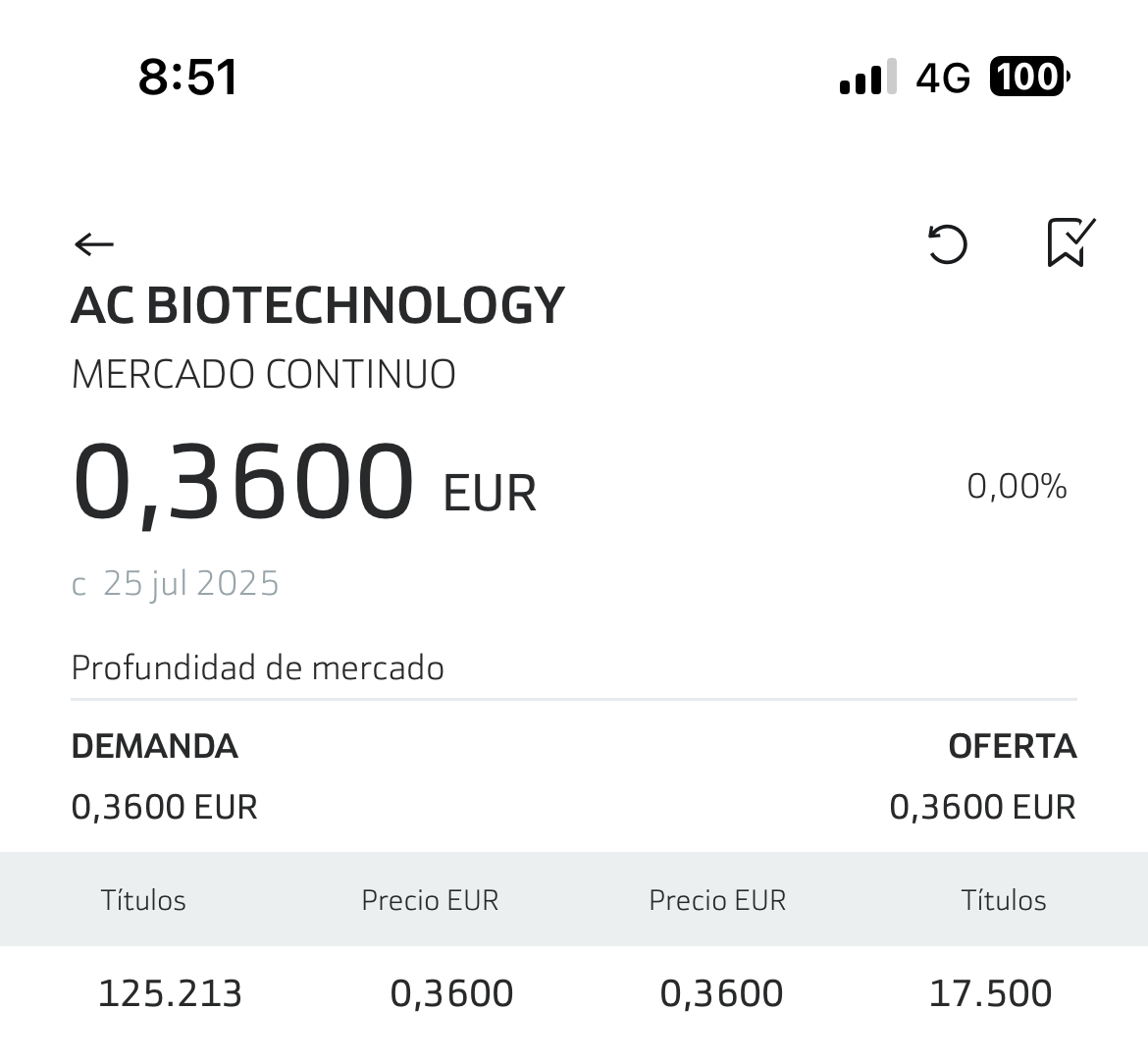Tap the battery indicator in status bar
Screen dimensions: 1148x1064
pyautogui.click(x=1030, y=77)
